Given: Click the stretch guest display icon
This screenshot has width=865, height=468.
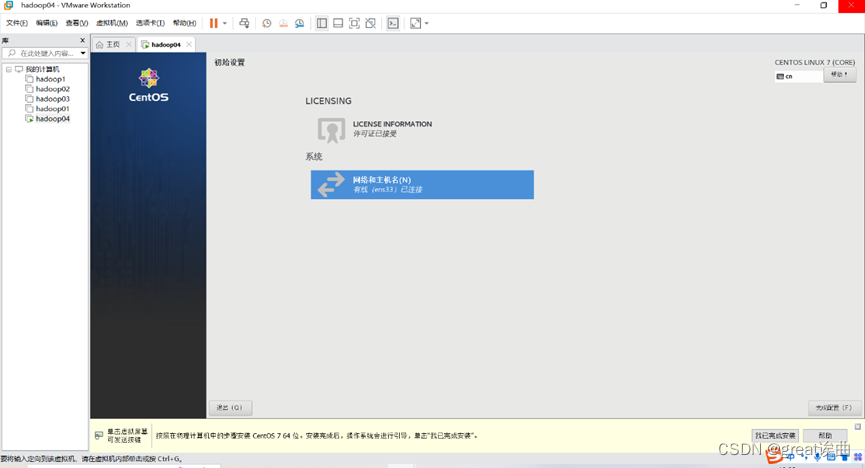Looking at the screenshot, I should (x=415, y=23).
